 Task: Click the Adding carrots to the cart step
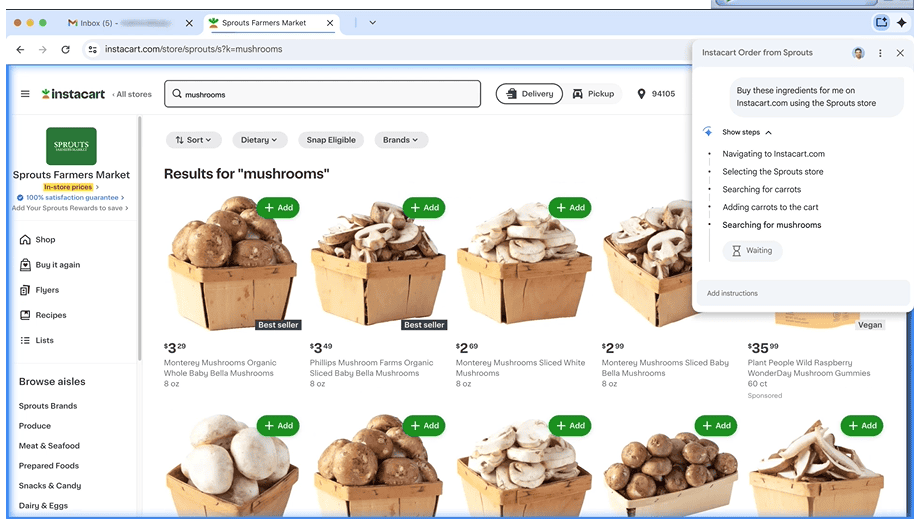(770, 207)
